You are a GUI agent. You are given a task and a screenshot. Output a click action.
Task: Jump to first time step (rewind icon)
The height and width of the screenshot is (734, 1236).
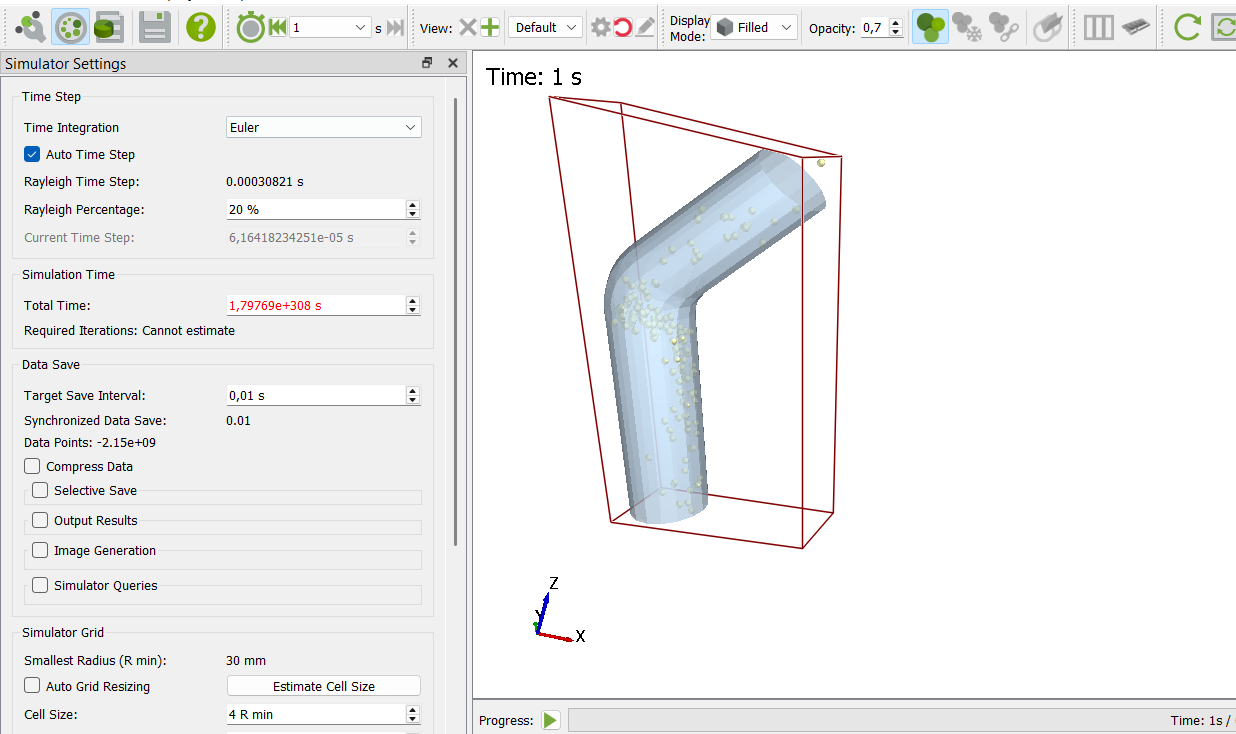click(x=278, y=28)
